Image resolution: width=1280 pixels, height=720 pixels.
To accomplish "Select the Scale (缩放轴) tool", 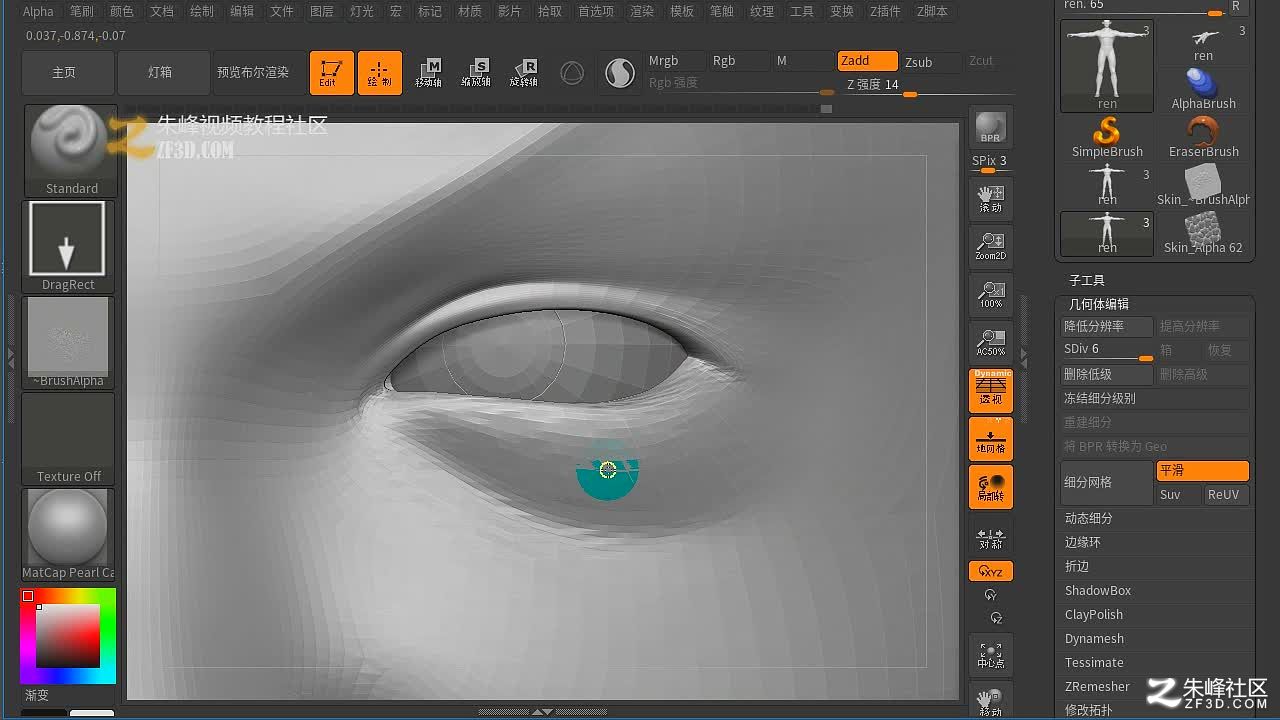I will pos(476,72).
